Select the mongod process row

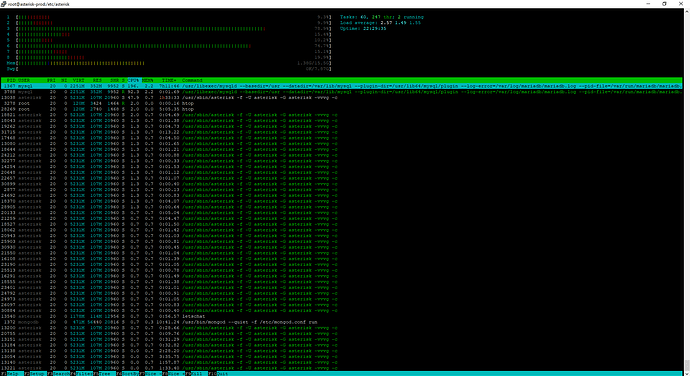tap(341, 322)
